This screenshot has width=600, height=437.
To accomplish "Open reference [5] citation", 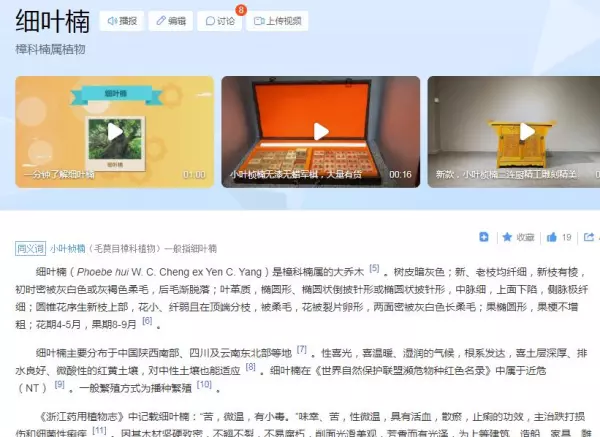I will tap(374, 269).
